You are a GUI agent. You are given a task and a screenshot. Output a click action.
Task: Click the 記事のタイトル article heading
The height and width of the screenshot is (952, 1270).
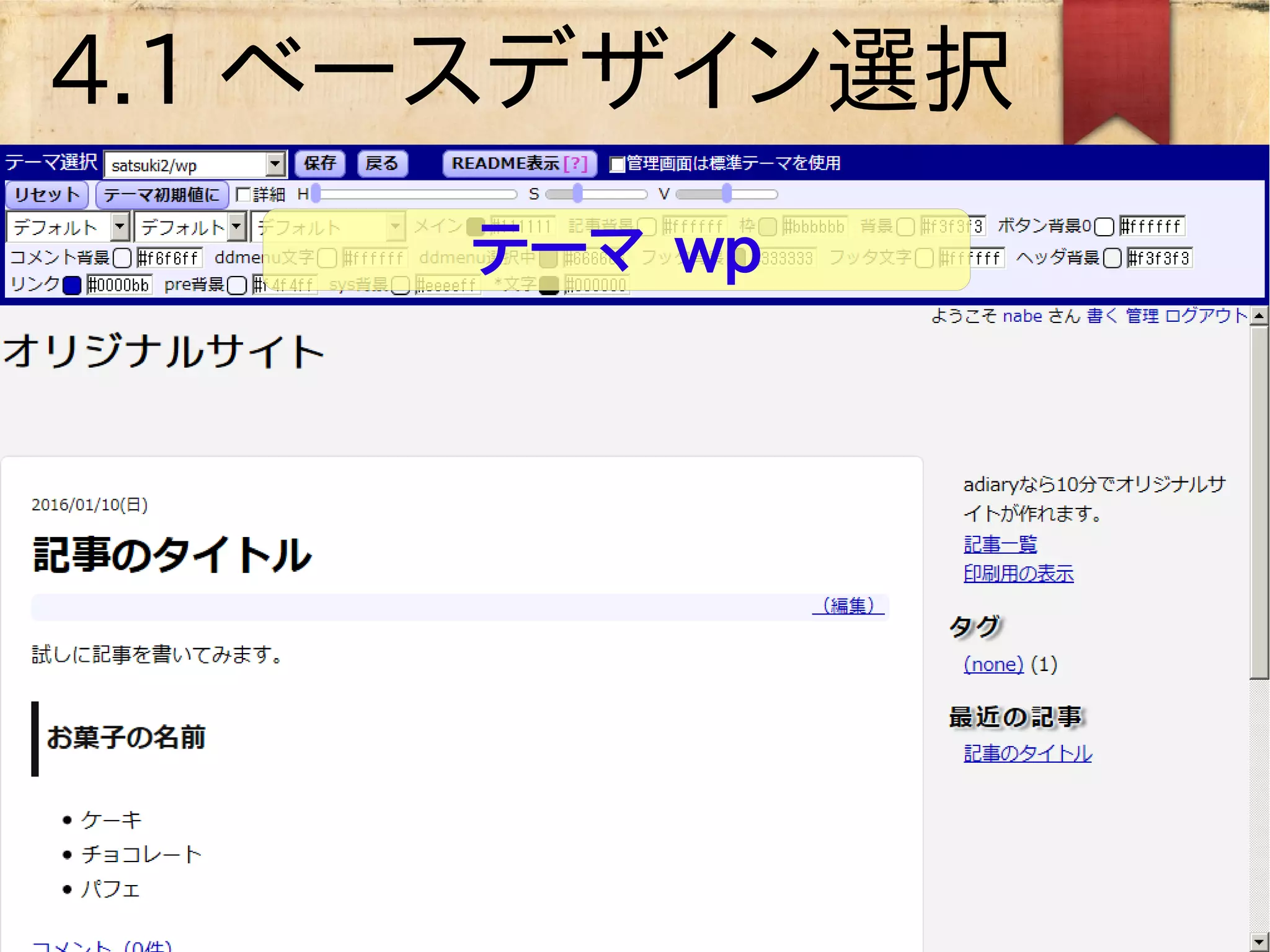click(x=172, y=554)
